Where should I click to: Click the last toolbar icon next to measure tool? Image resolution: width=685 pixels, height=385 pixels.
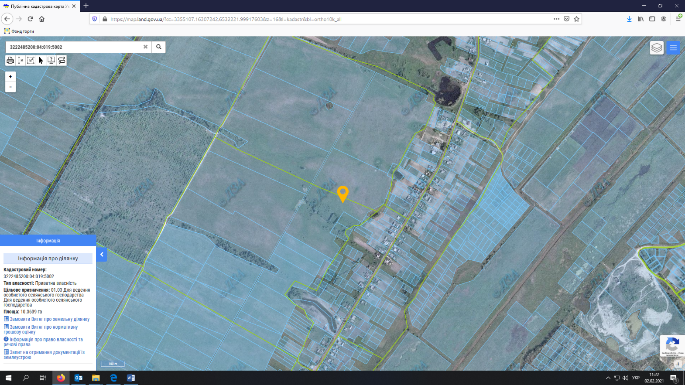point(62,60)
